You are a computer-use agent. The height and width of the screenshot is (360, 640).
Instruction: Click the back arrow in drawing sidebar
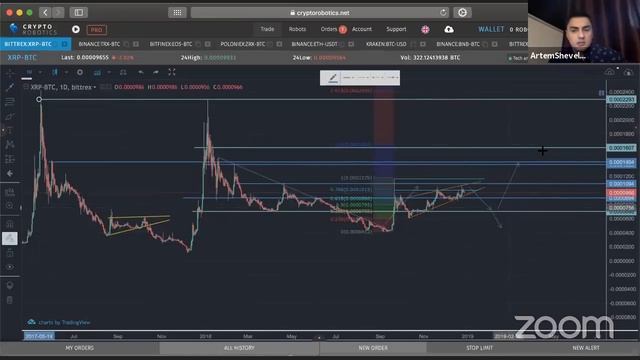coord(10,173)
